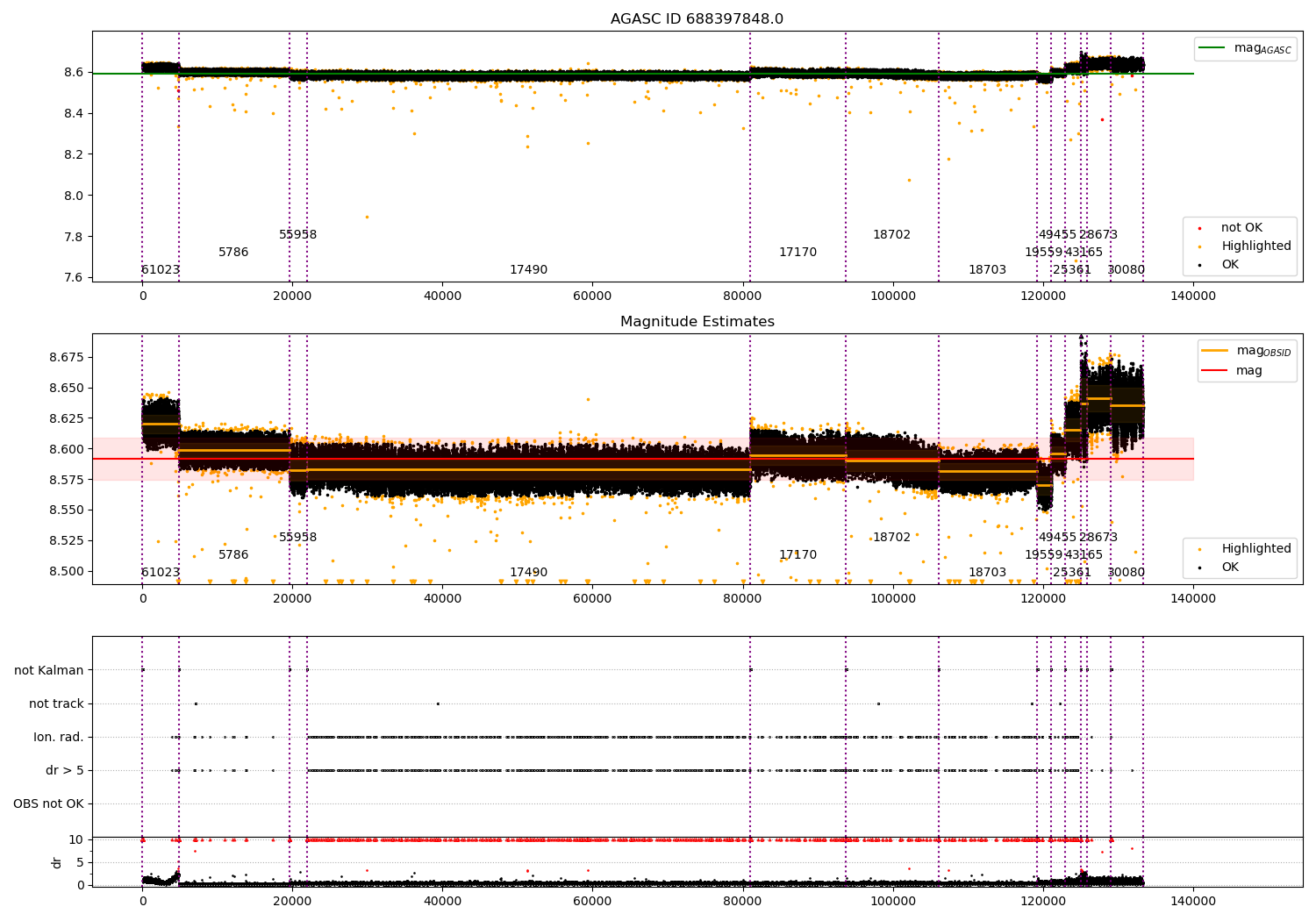This screenshot has height=921, width=1316.
Task: Click y-axis tick 8.600 in middle plot
Action: point(67,449)
